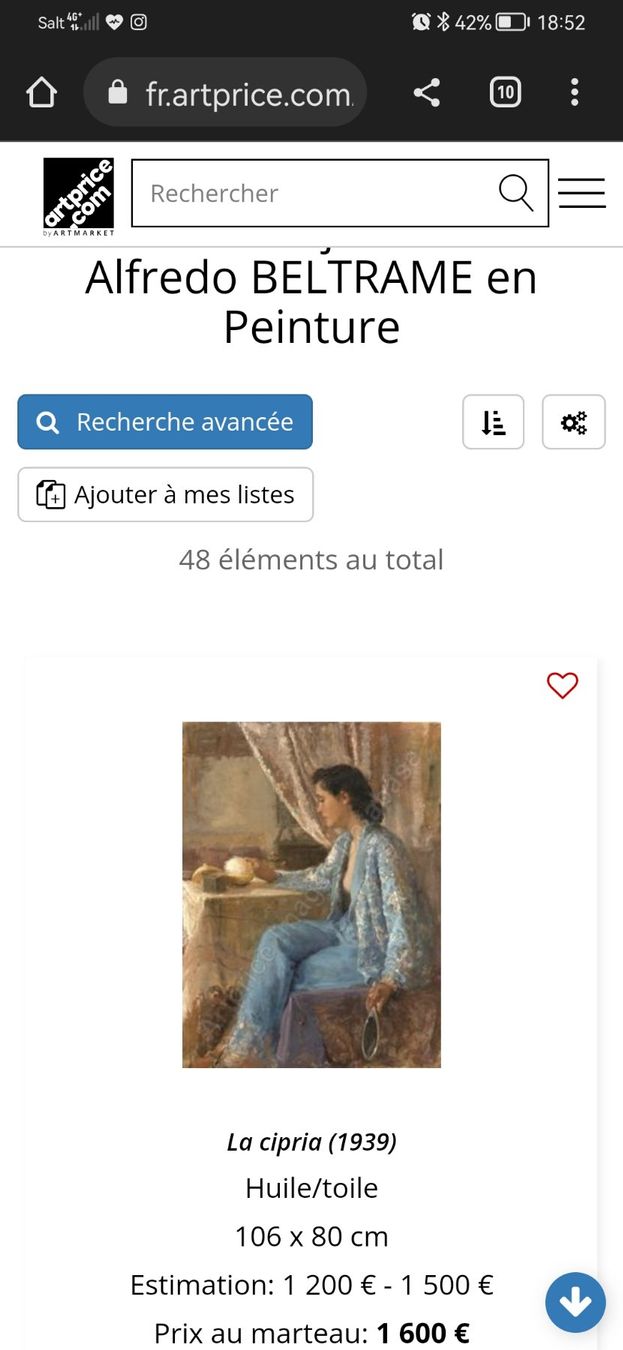Tap the Instagram notification icon in status bar
This screenshot has height=1350, width=623.
(x=139, y=22)
